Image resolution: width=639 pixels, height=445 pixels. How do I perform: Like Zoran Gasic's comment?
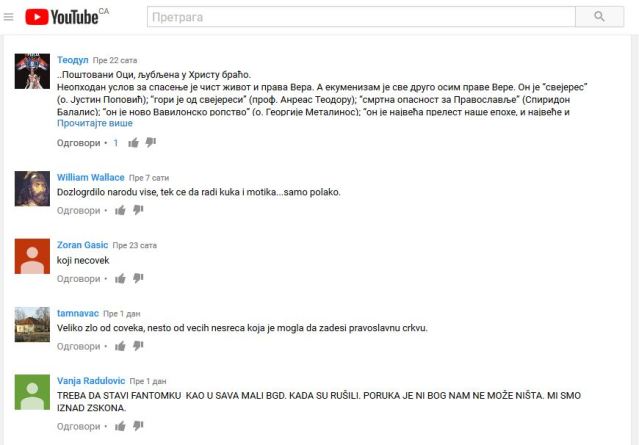120,278
